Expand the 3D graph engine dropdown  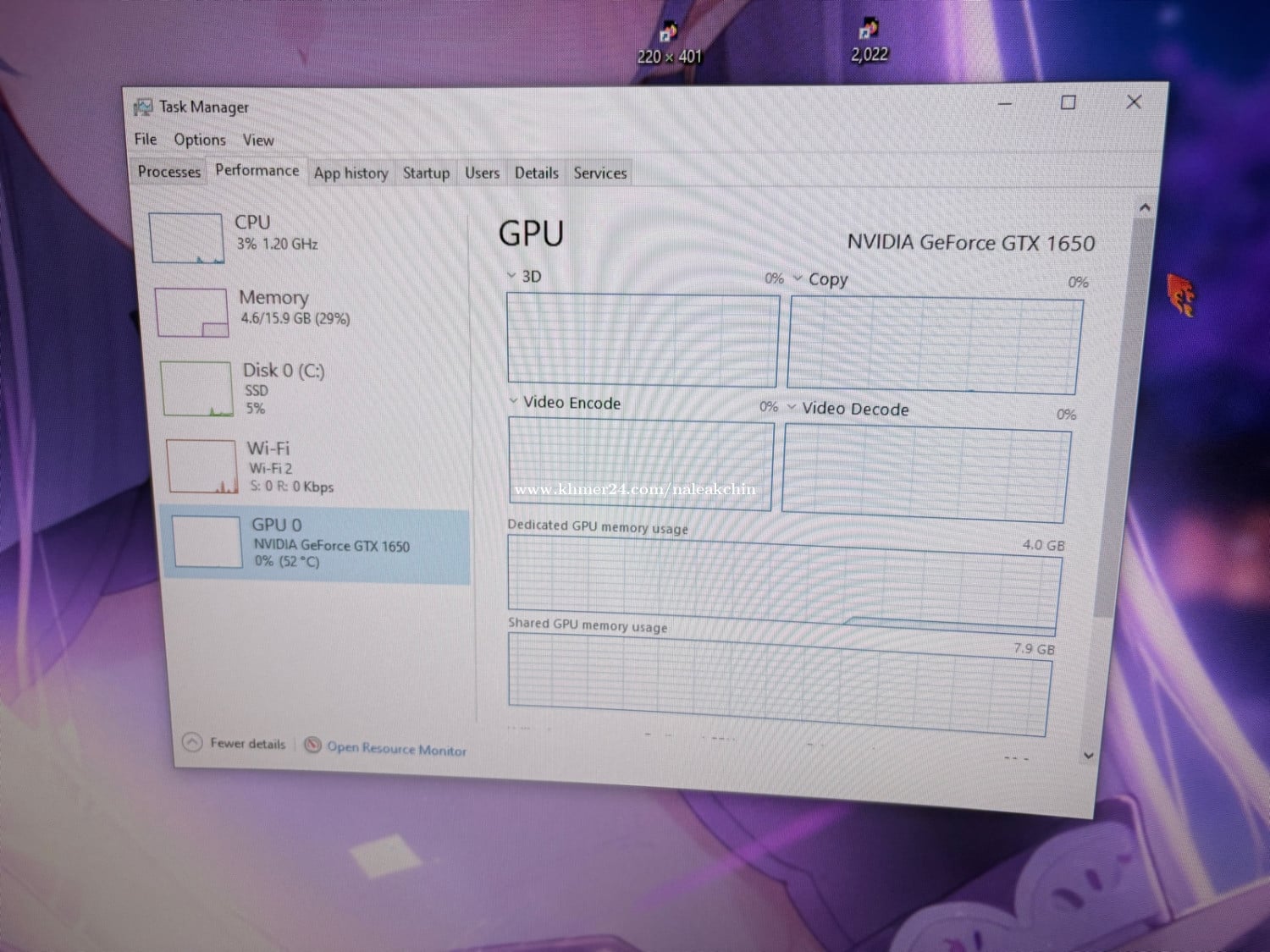click(x=511, y=275)
